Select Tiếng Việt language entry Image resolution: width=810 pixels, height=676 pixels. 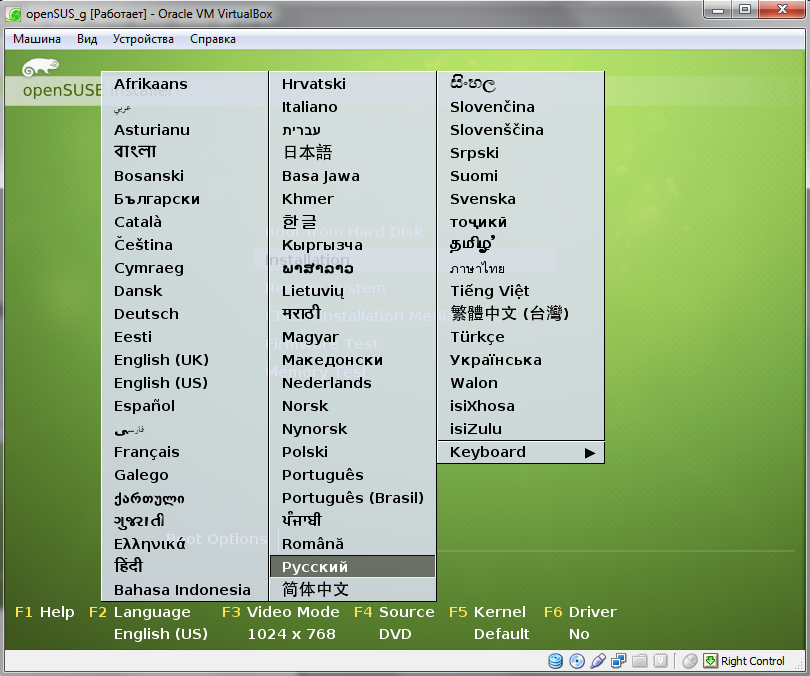(521, 291)
